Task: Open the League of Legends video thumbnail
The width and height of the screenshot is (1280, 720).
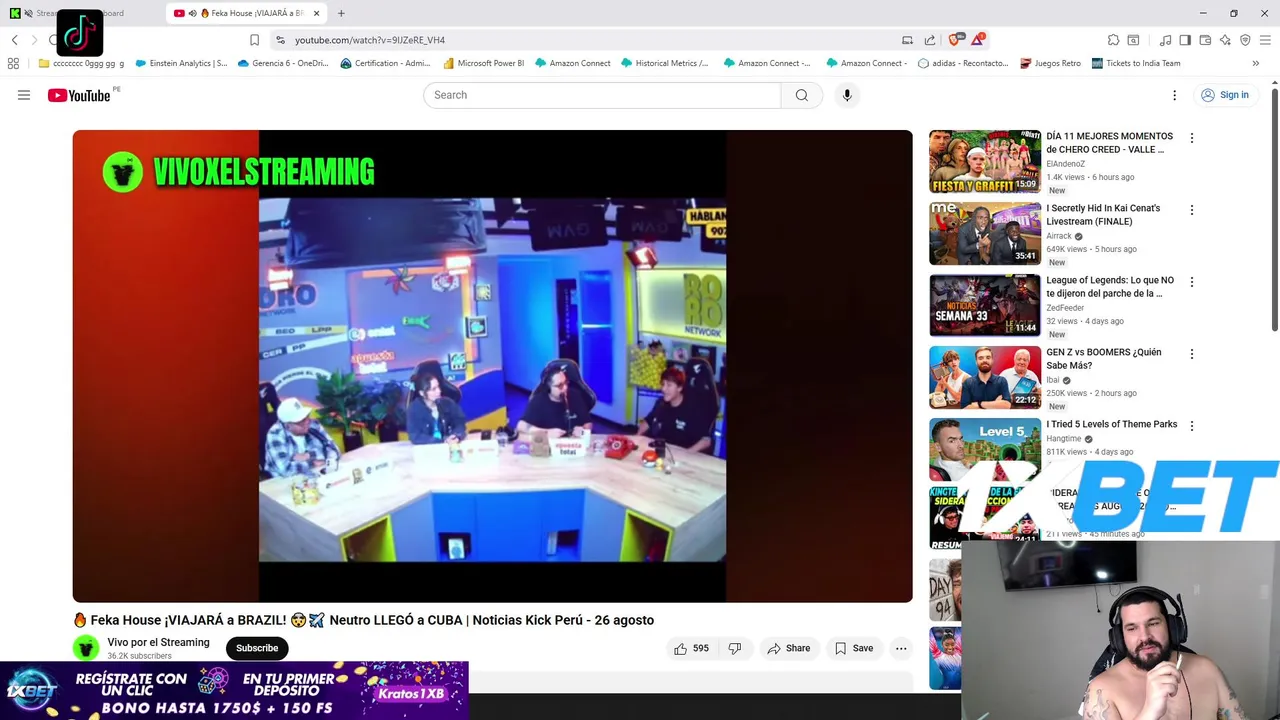Action: click(x=985, y=305)
